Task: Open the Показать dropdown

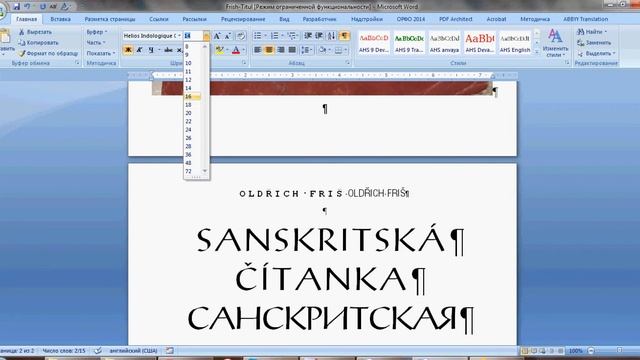Action: [101, 53]
